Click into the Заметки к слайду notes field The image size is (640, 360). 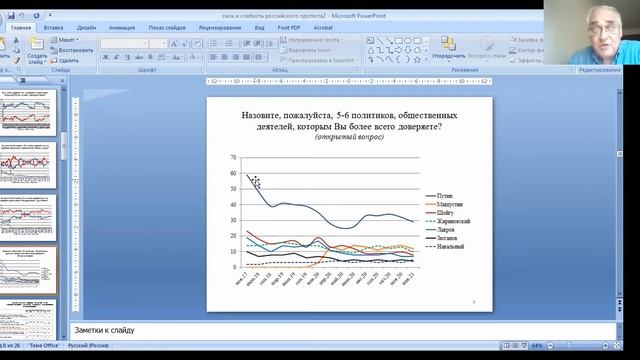343,331
